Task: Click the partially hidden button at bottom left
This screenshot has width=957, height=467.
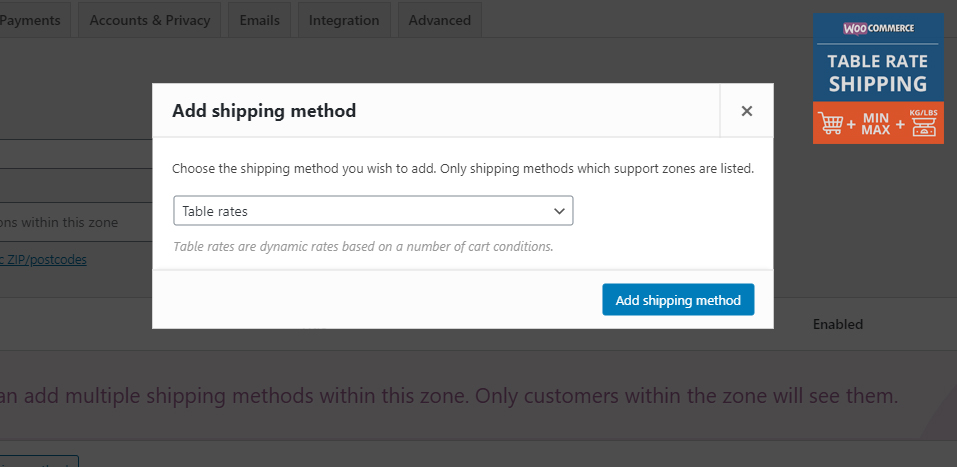Action: tap(39, 461)
